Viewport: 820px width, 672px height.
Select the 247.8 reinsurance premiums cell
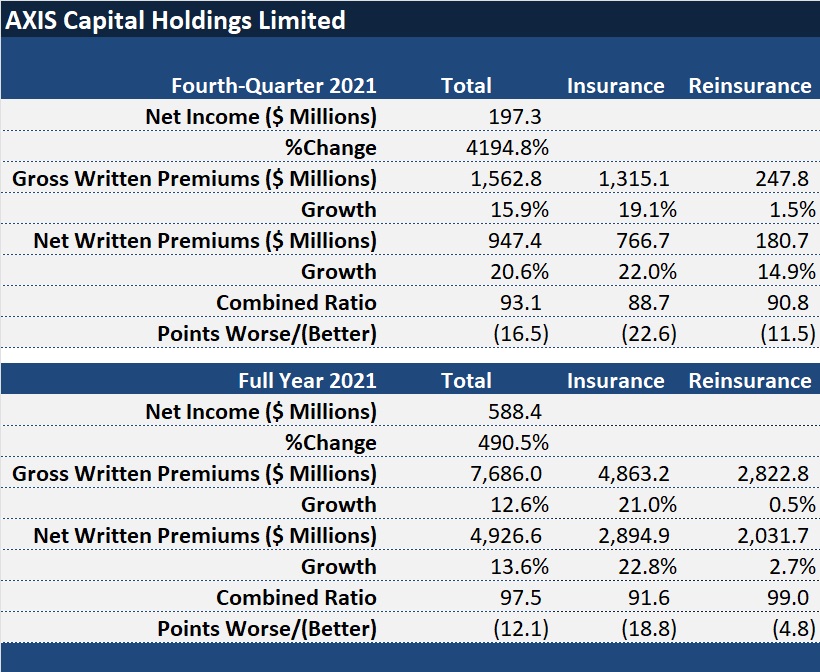781,179
